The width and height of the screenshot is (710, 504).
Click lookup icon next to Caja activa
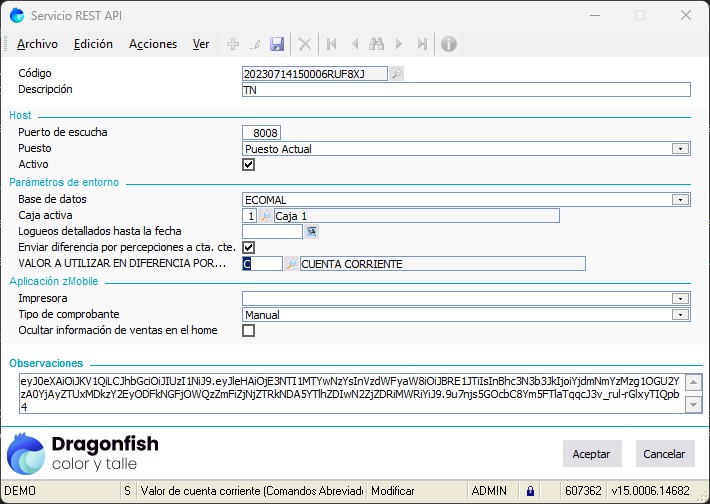265,215
